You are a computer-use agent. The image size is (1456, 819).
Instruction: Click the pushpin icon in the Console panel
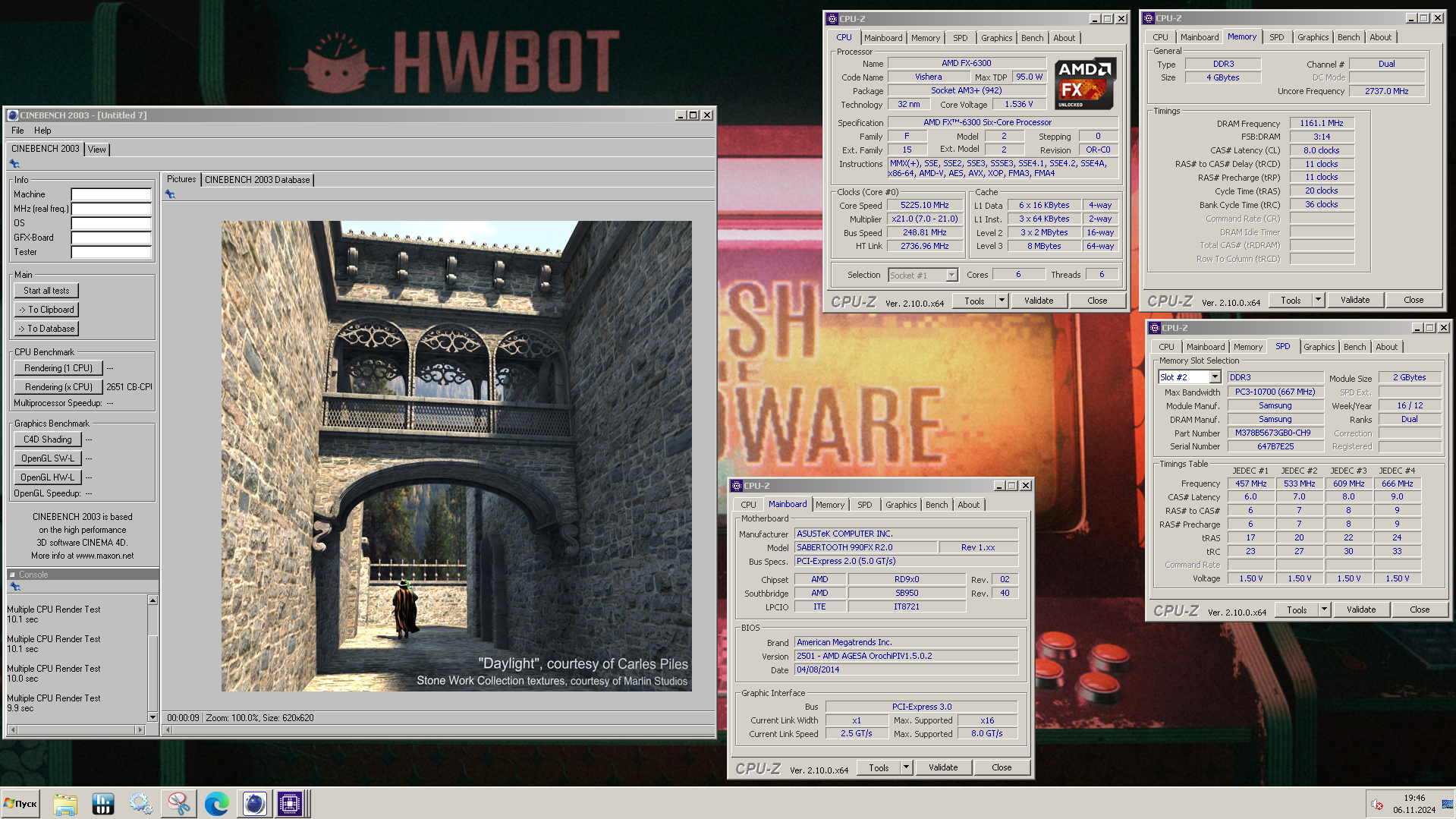[14, 587]
